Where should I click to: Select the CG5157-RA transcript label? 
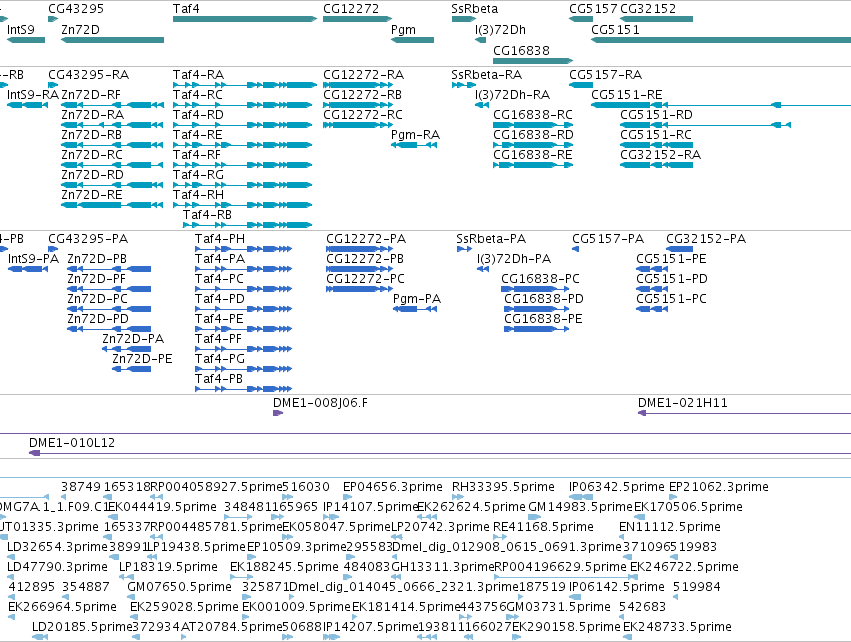(606, 74)
